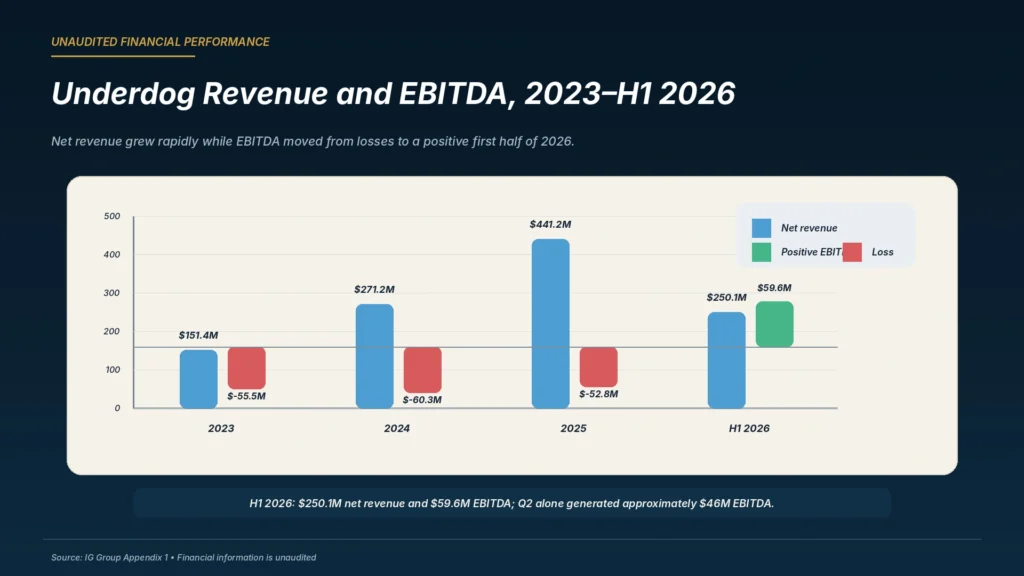Select the 2025 blue net revenue bar
The height and width of the screenshot is (576, 1024).
(x=551, y=323)
